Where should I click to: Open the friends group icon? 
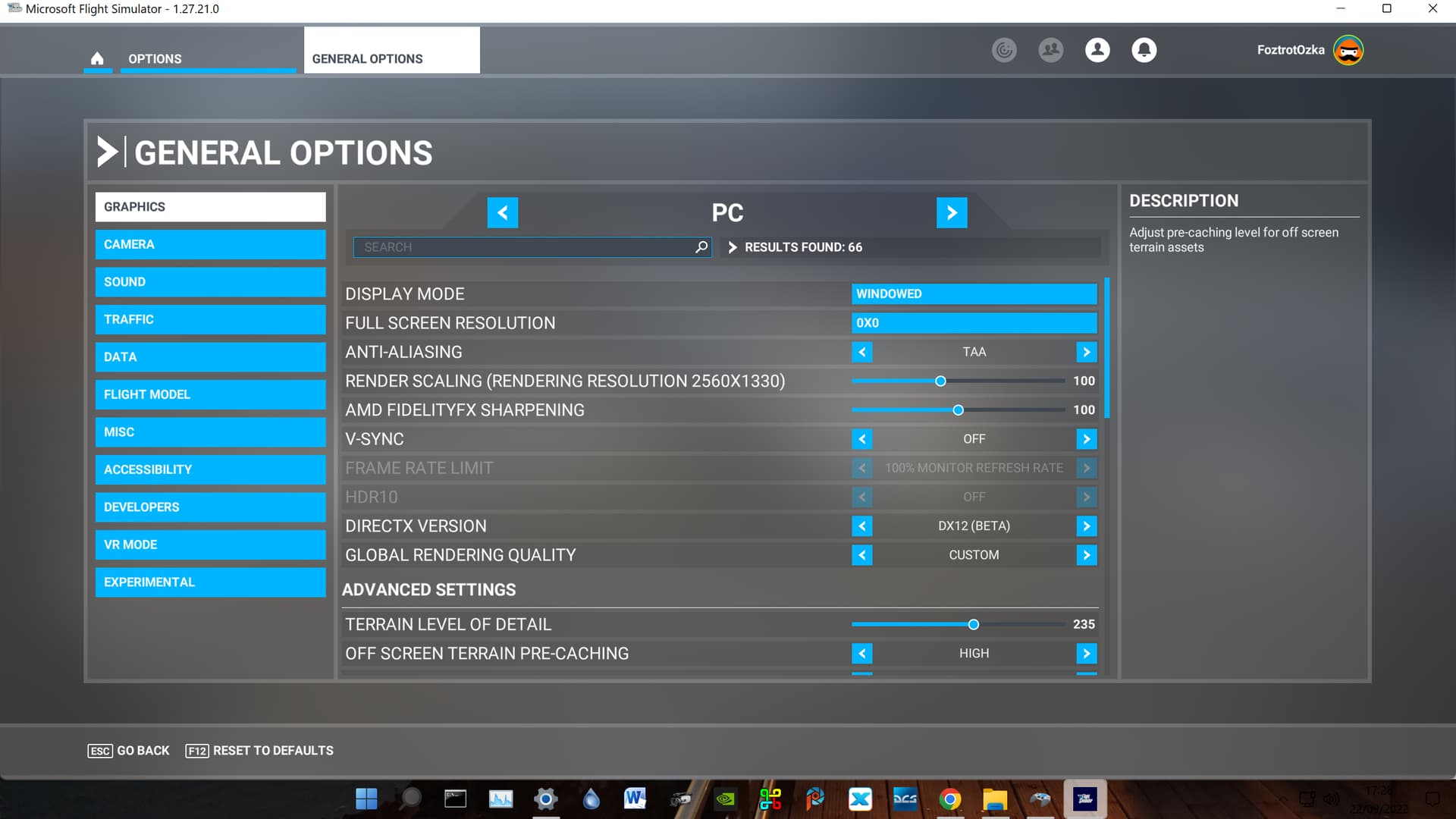tap(1050, 50)
